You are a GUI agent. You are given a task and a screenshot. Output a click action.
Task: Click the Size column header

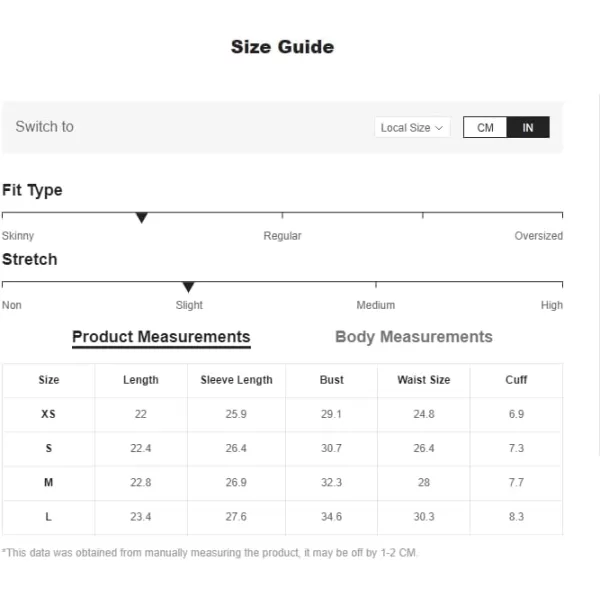pos(49,380)
